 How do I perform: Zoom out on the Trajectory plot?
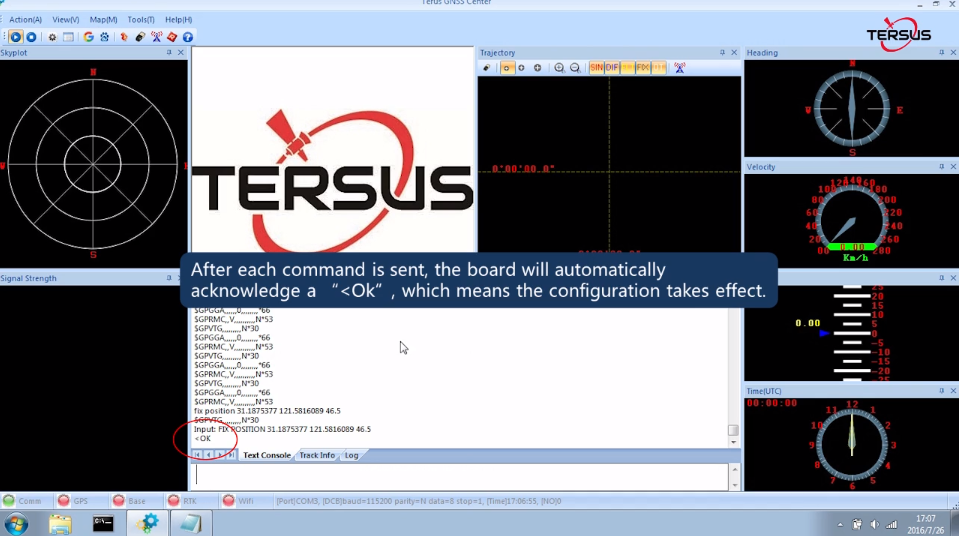pos(575,68)
